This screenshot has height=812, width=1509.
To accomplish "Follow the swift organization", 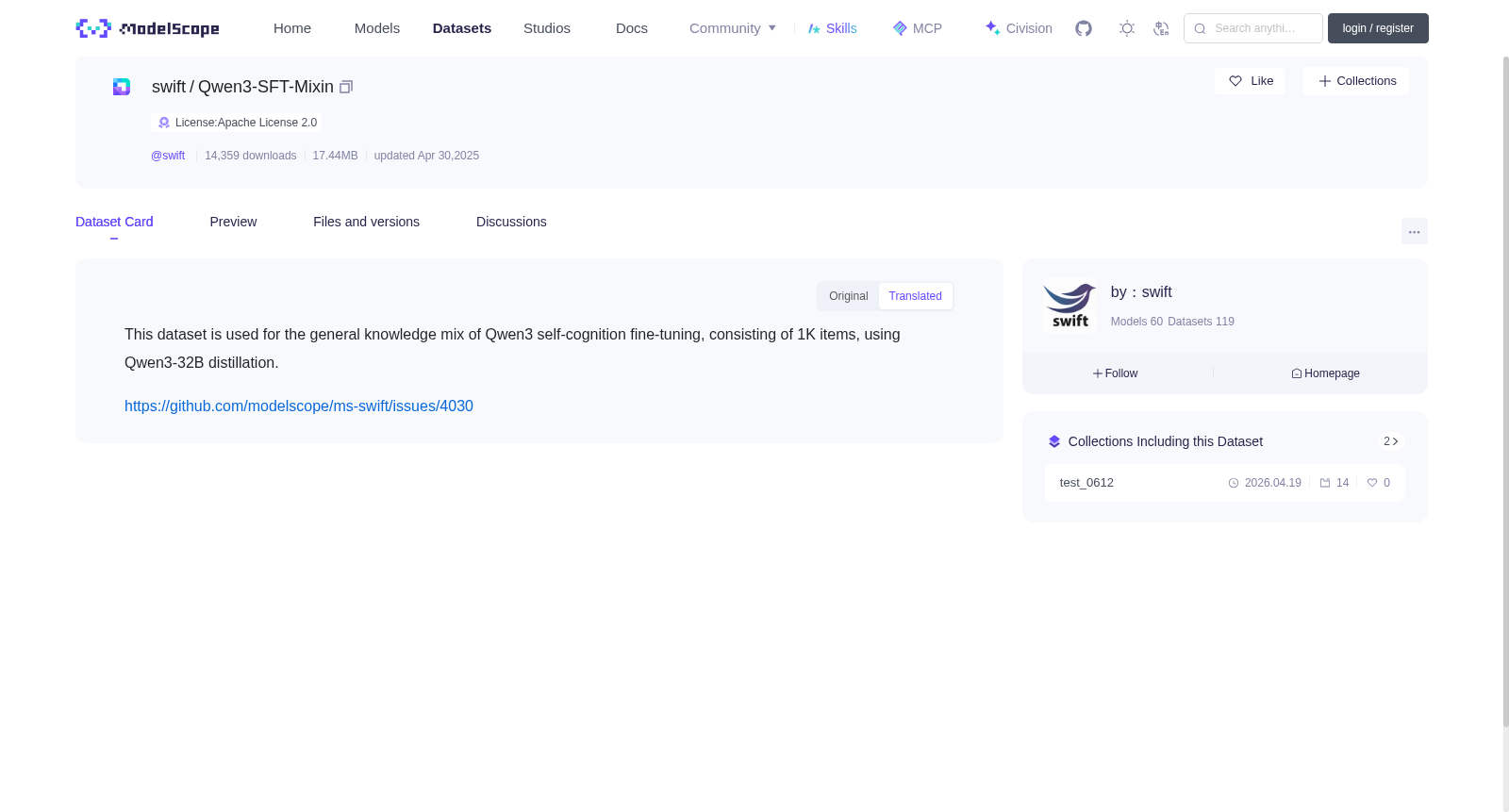I will click(x=1116, y=373).
